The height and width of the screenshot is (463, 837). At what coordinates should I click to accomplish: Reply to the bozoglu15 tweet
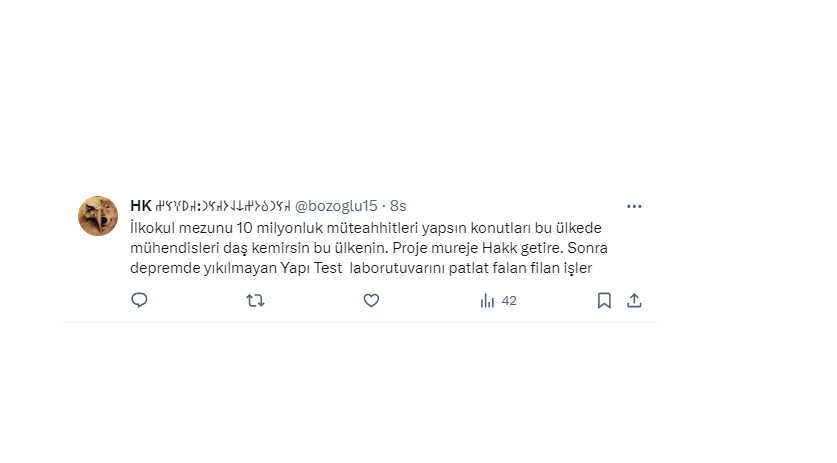pyautogui.click(x=140, y=300)
